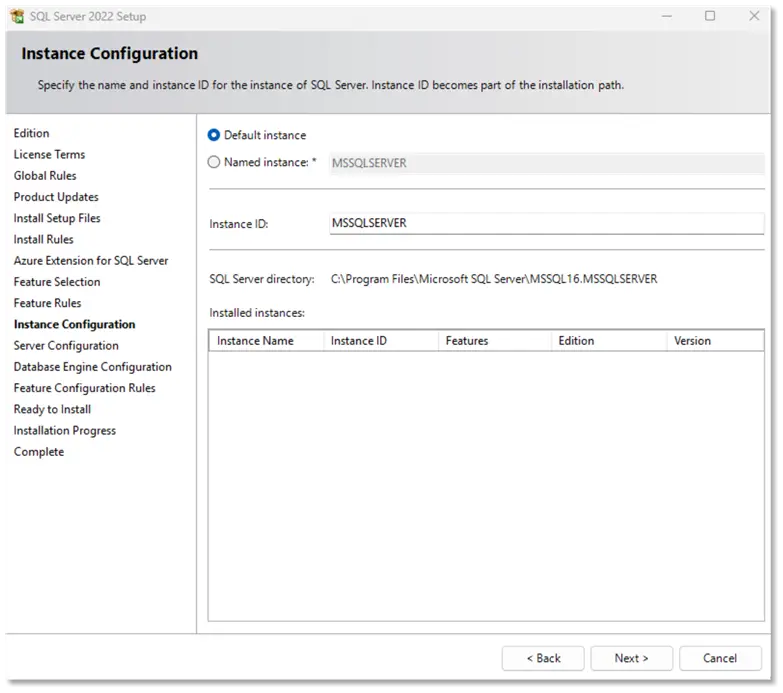Click the Instance ID column header
Image resolution: width=783 pixels, height=693 pixels.
pyautogui.click(x=381, y=341)
